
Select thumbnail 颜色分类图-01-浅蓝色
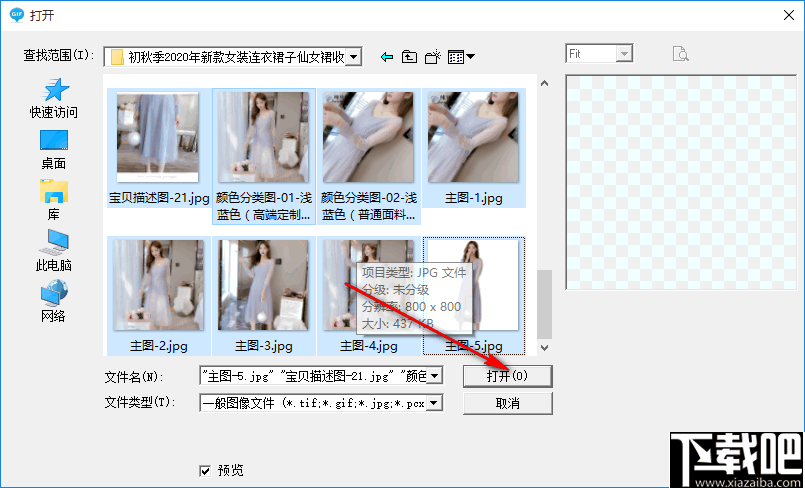tap(264, 138)
